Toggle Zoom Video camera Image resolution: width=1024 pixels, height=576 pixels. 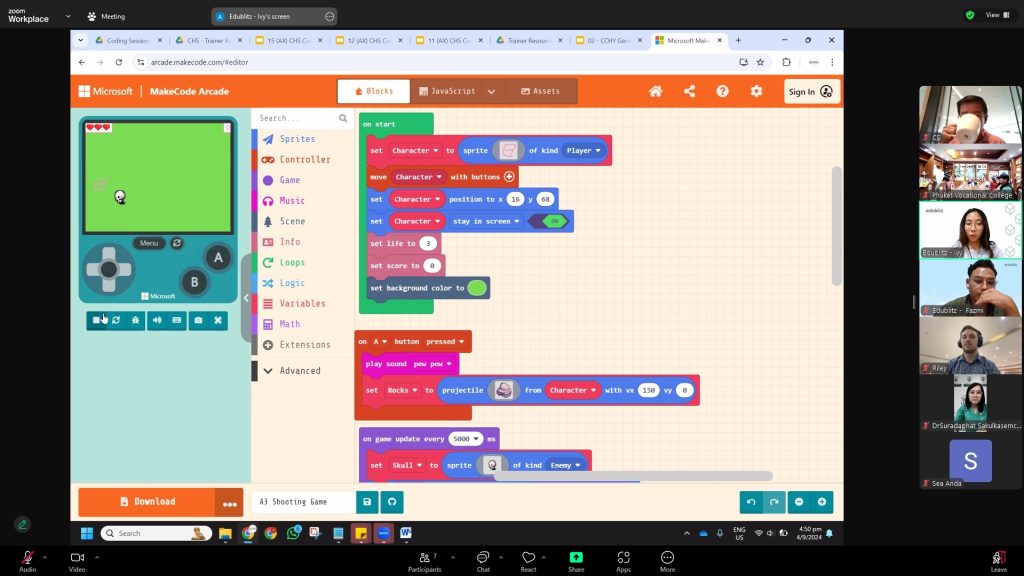tap(77, 561)
